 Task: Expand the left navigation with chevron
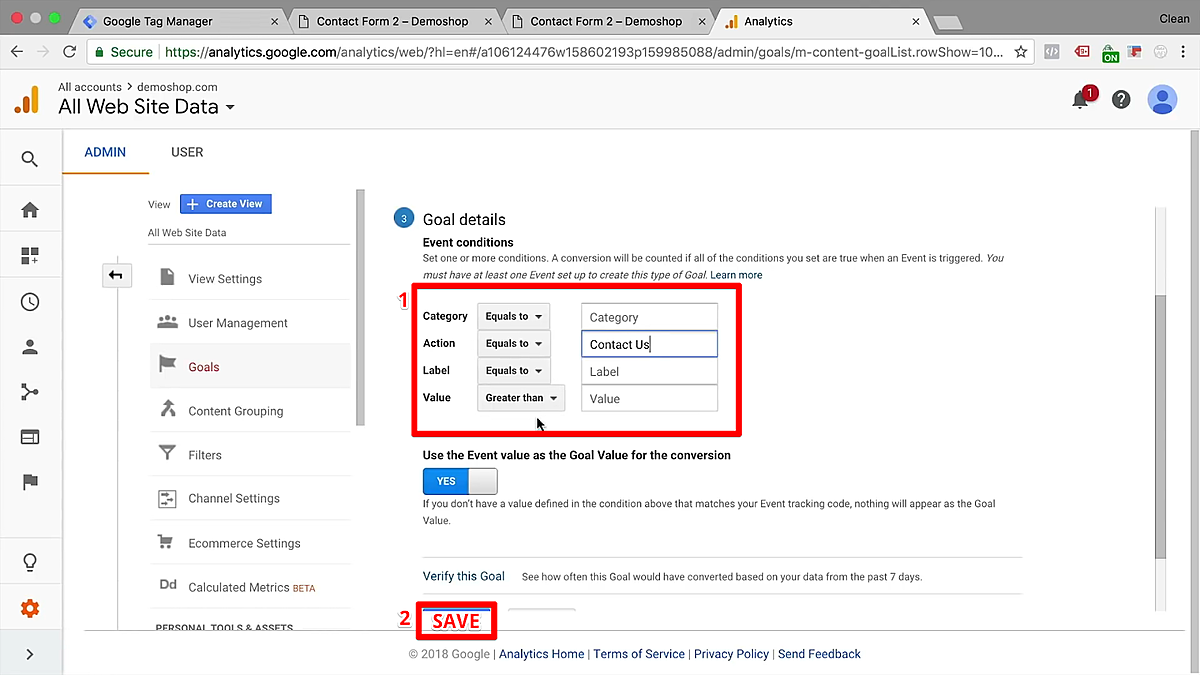(30, 654)
